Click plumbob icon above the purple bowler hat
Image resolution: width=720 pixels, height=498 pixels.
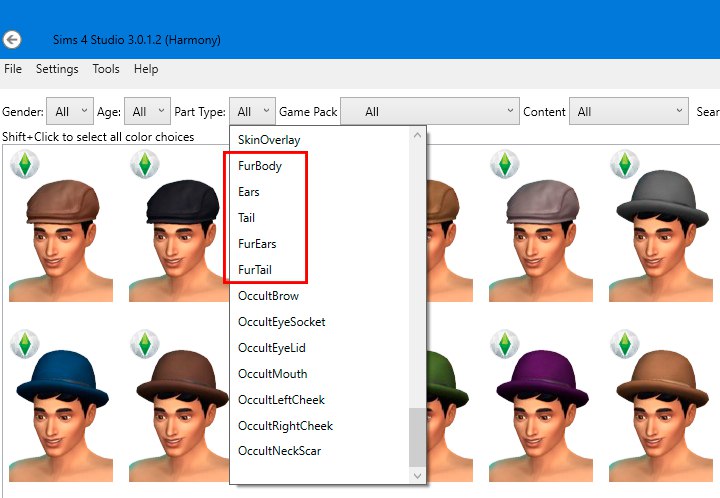(x=505, y=344)
